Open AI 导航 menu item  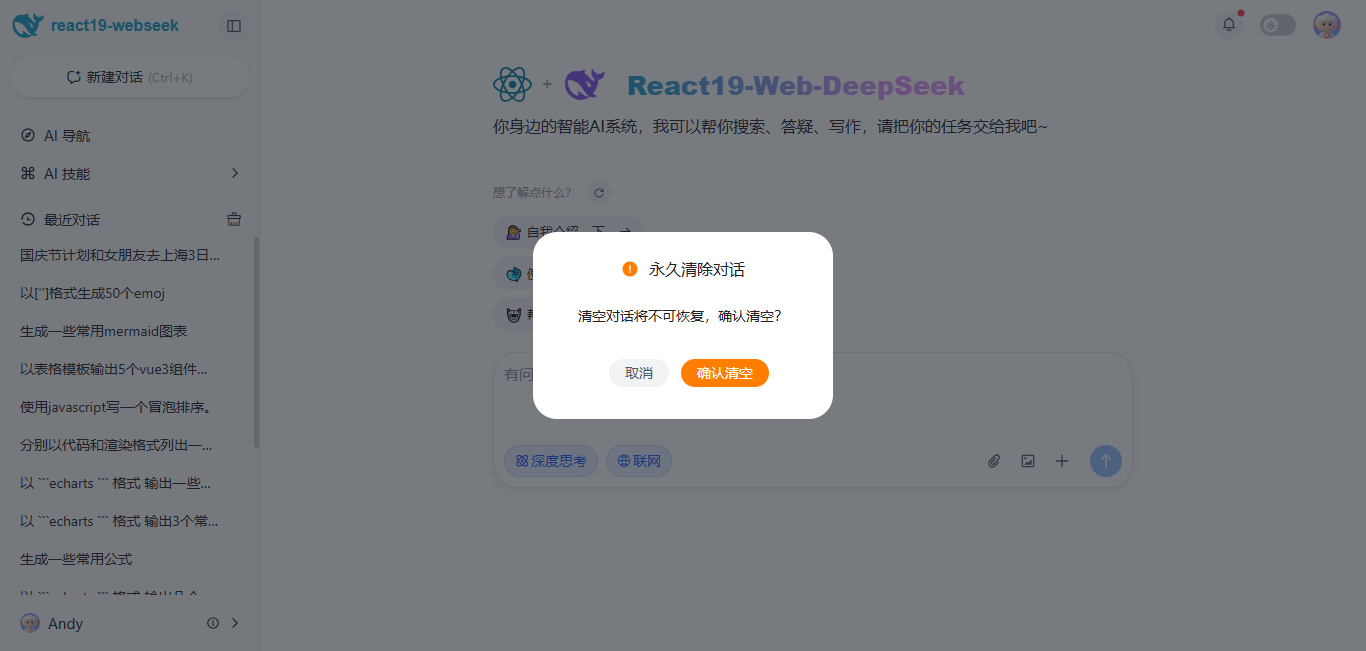(x=130, y=136)
